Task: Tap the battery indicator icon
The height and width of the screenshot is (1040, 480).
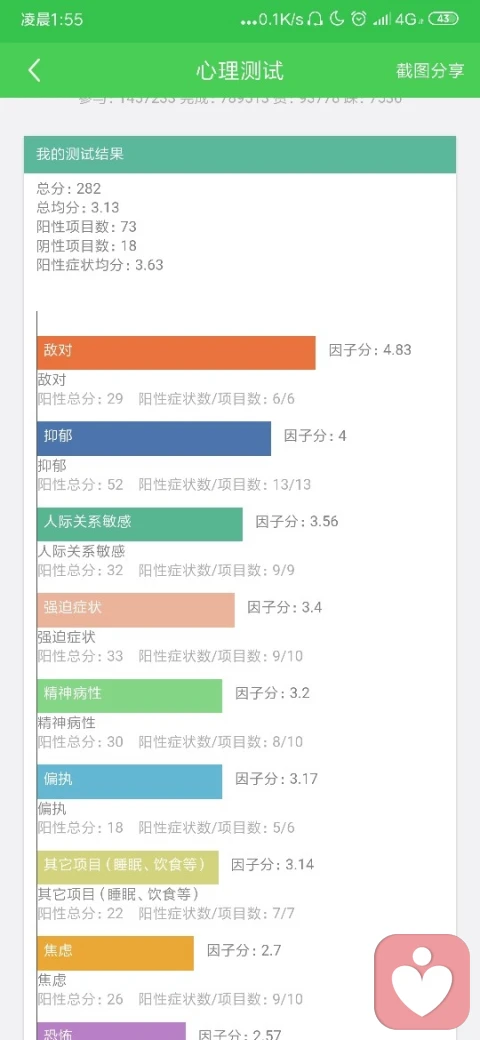Action: 444,19
